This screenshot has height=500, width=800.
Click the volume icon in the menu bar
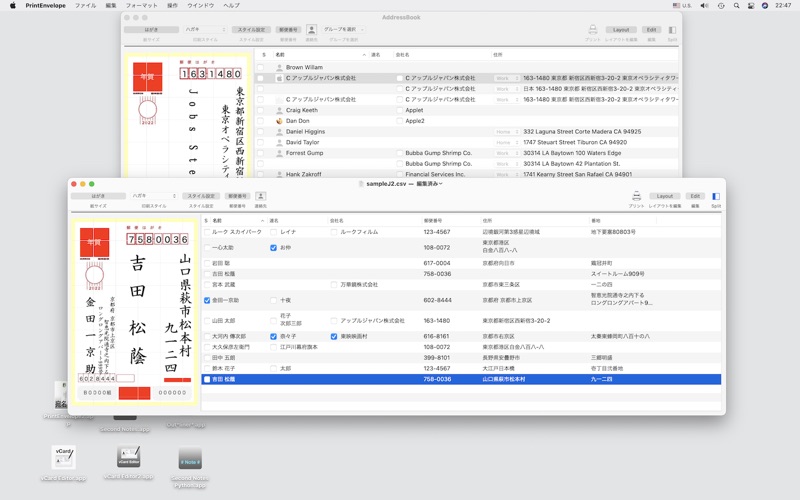(704, 6)
